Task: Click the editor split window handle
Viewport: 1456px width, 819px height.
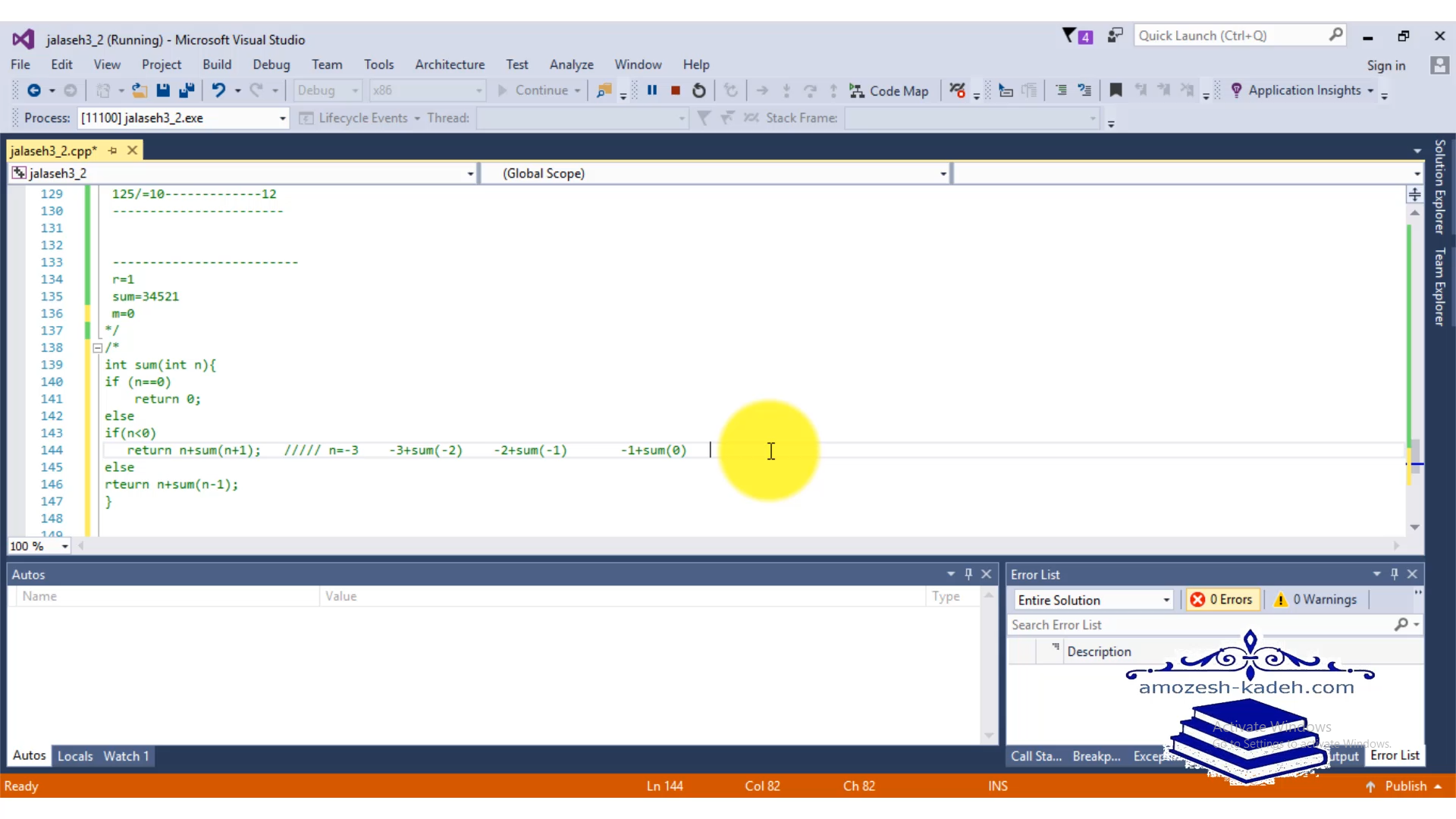Action: (x=1415, y=195)
